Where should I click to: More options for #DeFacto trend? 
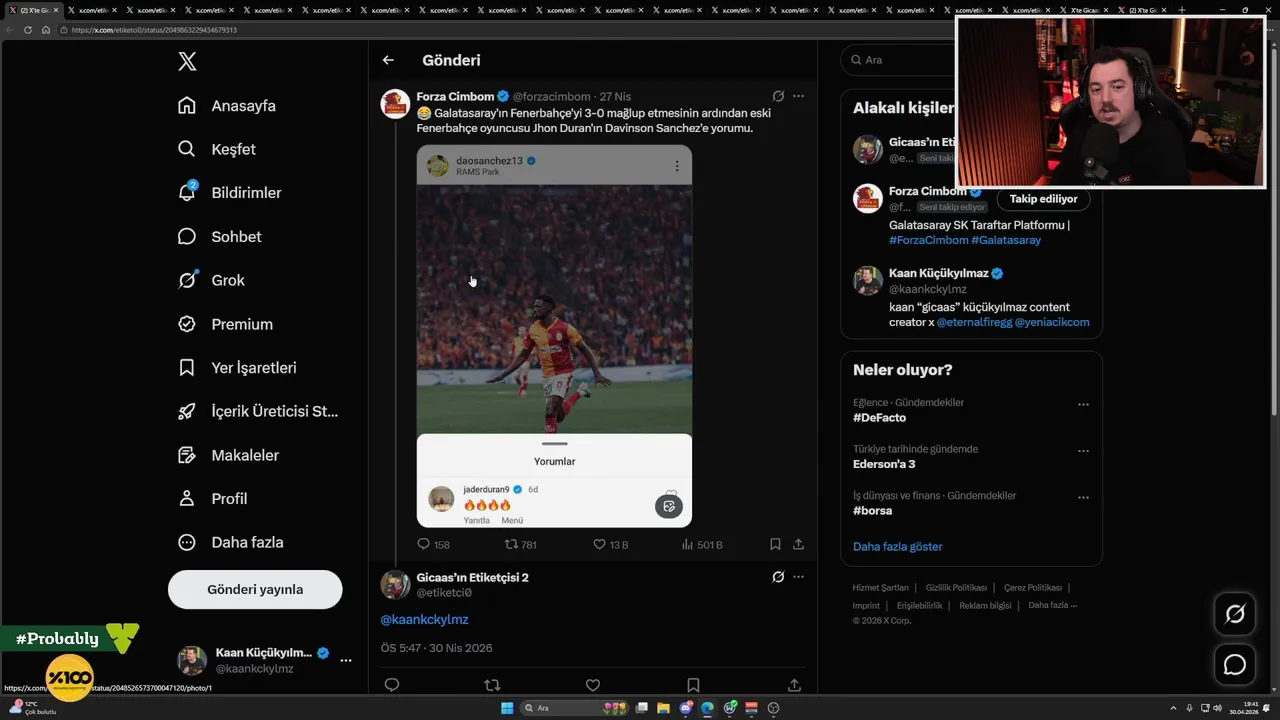pyautogui.click(x=1083, y=405)
